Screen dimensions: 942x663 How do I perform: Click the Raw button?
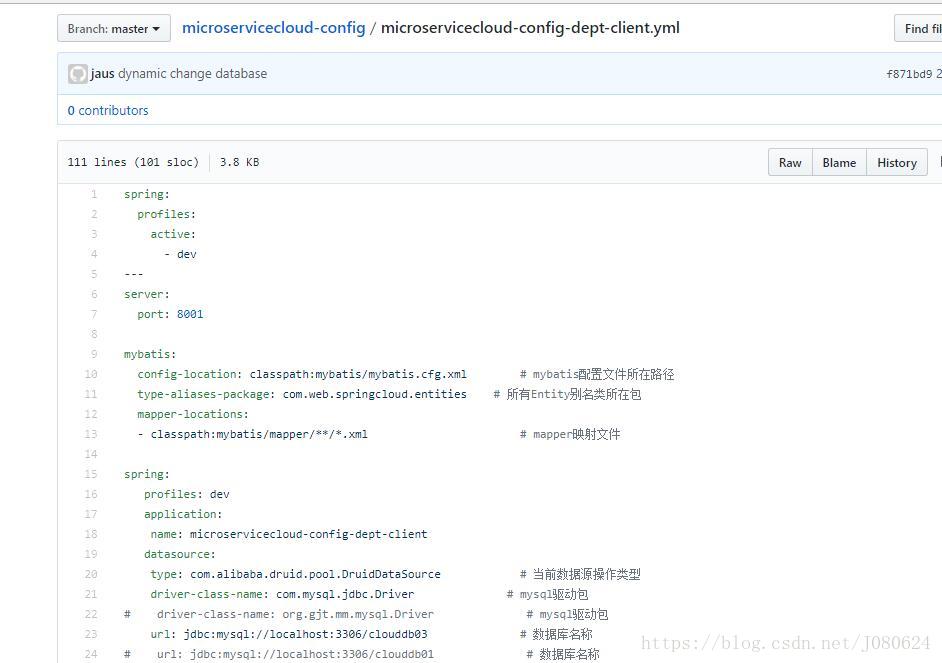[790, 163]
